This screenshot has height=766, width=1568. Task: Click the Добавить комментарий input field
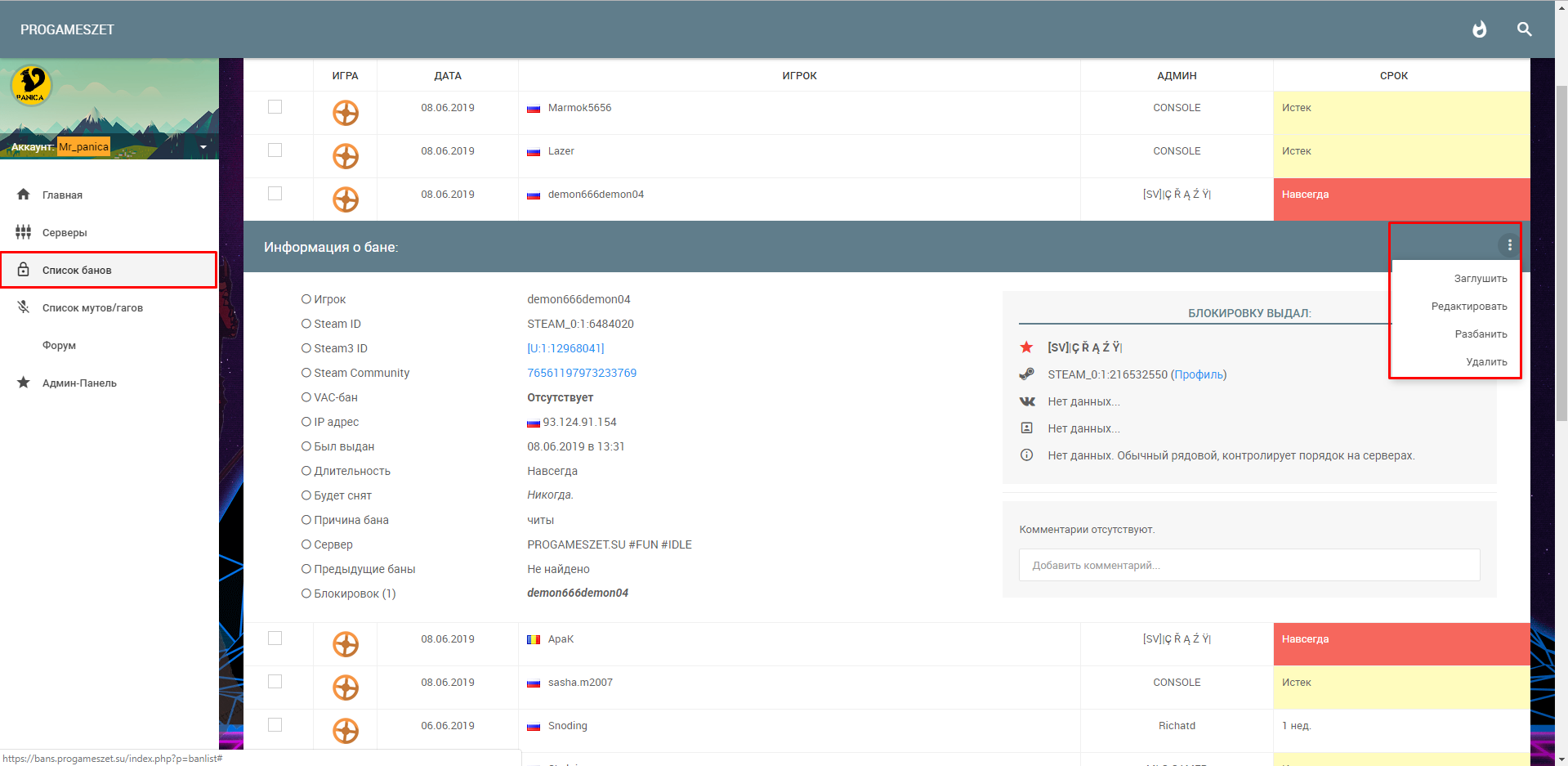(1249, 565)
